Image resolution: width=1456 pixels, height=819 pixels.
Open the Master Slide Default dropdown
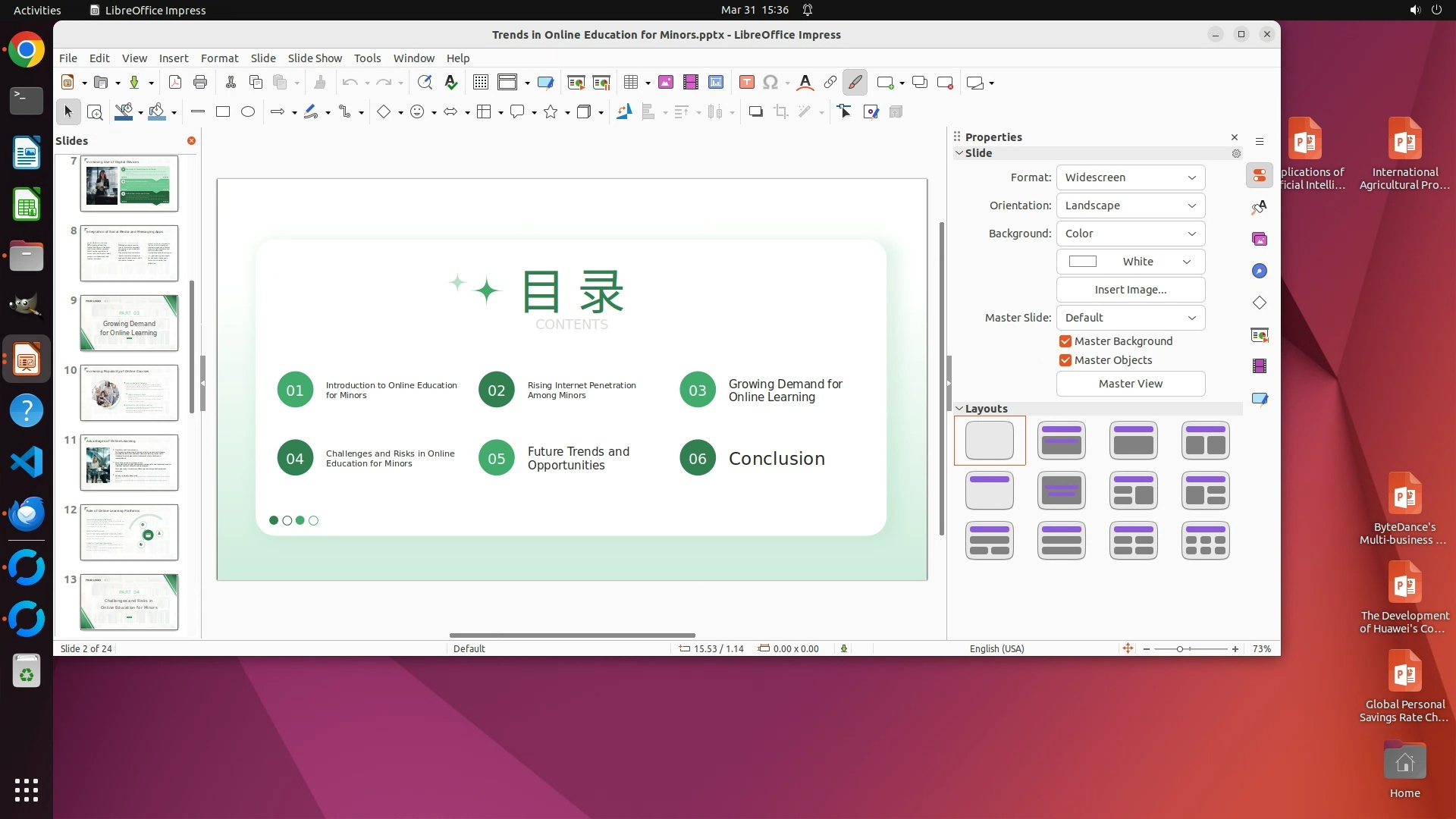(1130, 318)
